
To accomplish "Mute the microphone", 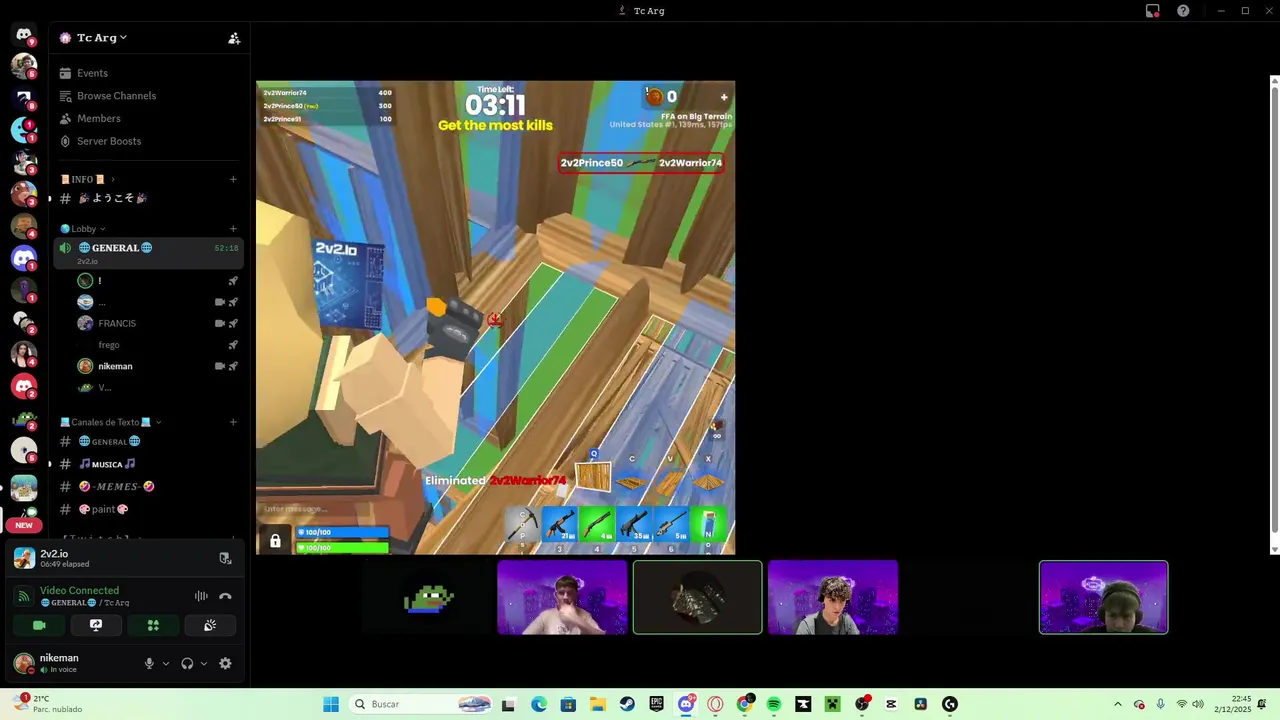I will 149,663.
